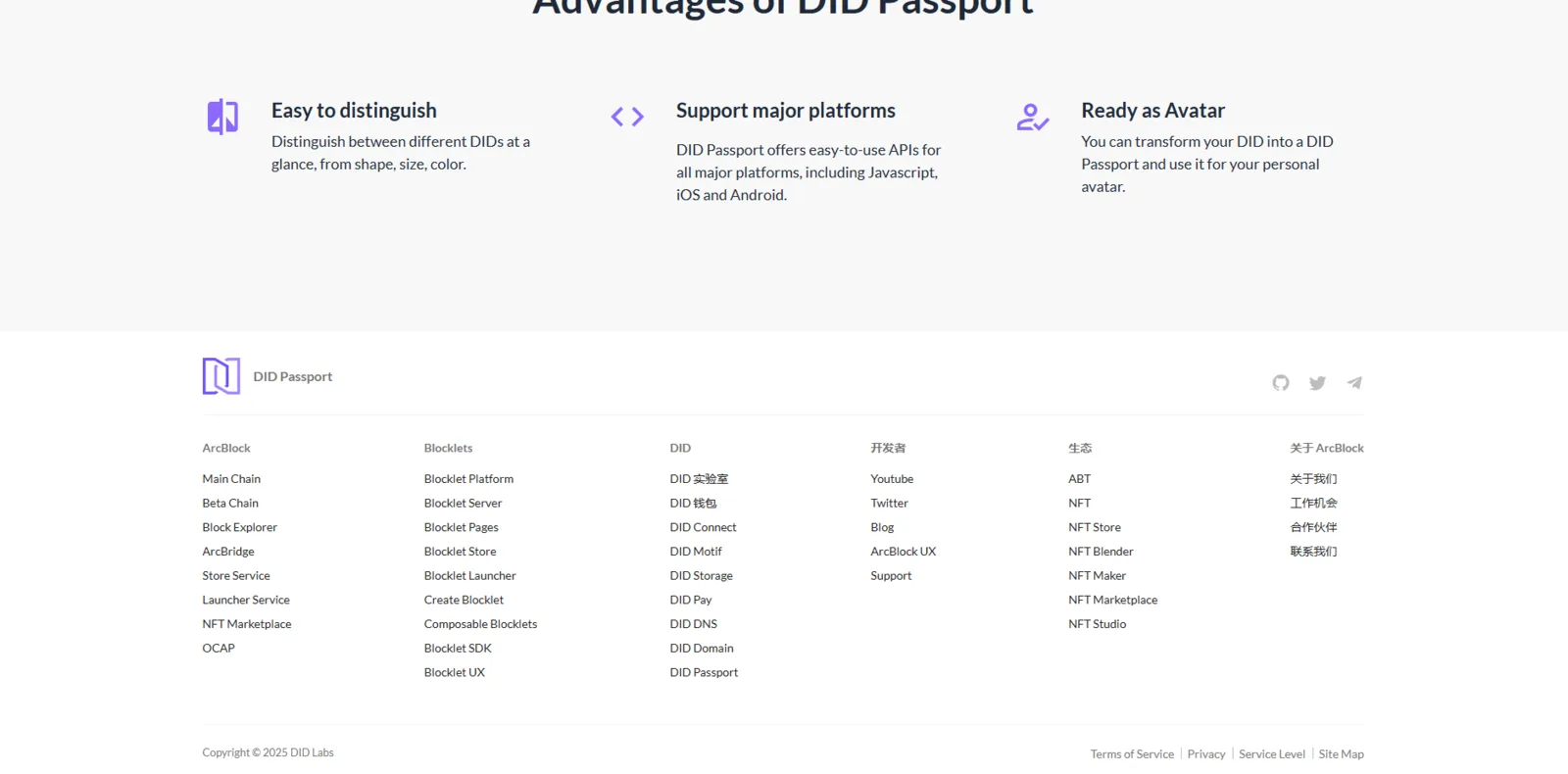
Task: Open 联系我们 link
Action: [1313, 552]
